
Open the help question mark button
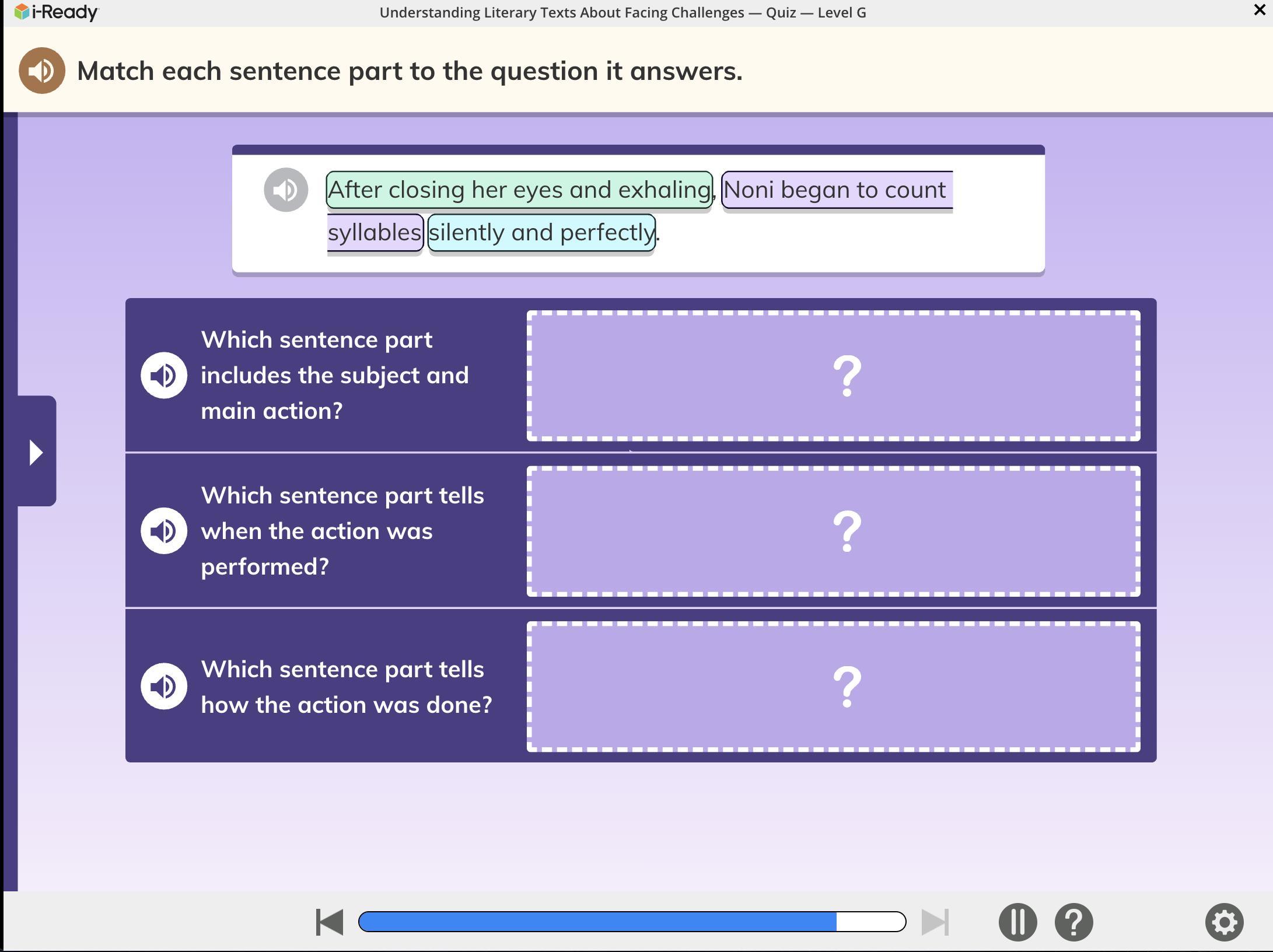click(x=1073, y=922)
